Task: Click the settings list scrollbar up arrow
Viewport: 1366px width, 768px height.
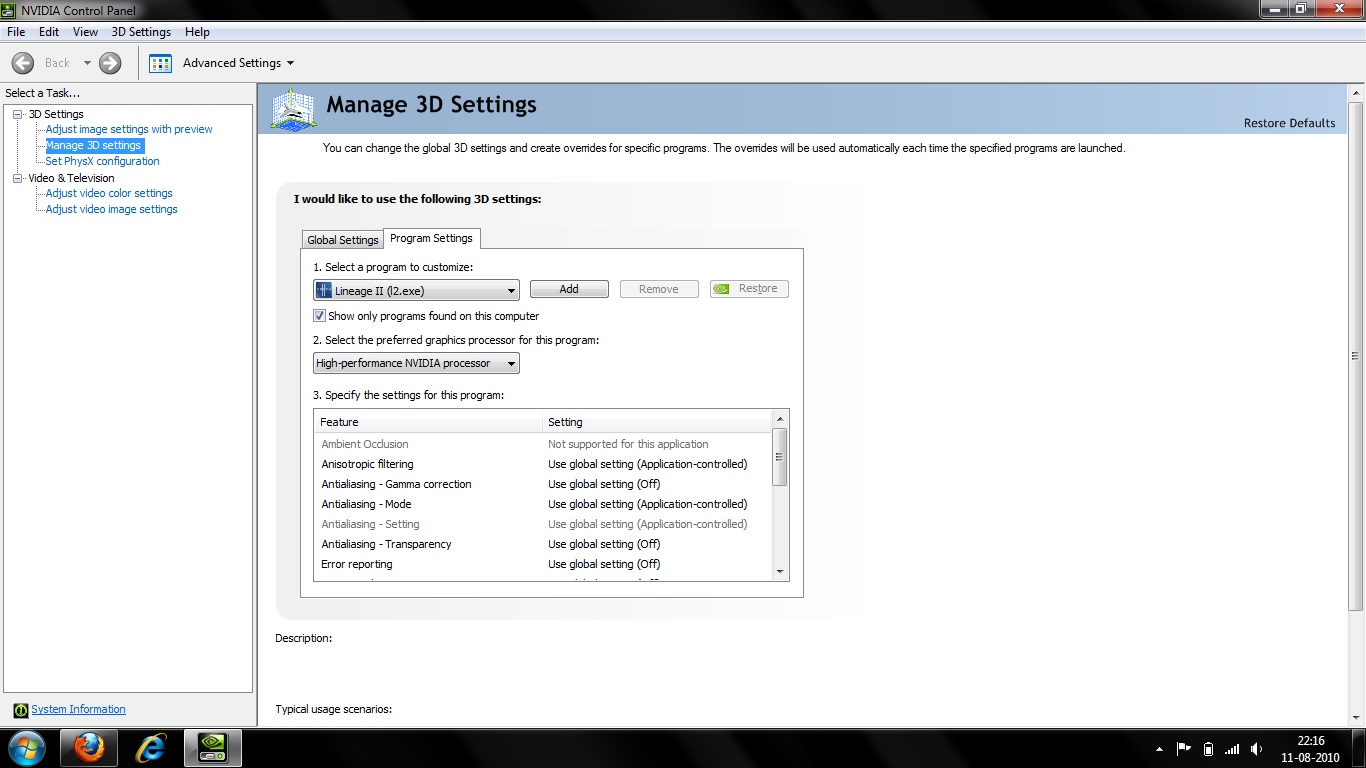Action: [780, 418]
